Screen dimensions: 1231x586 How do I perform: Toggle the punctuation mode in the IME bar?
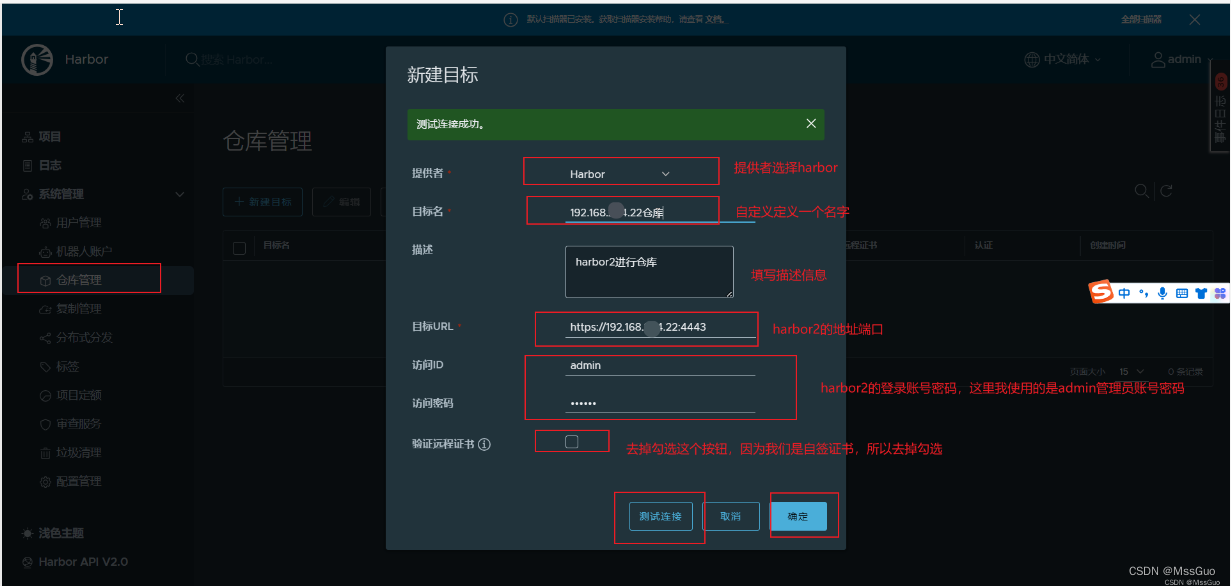pyautogui.click(x=1142, y=293)
